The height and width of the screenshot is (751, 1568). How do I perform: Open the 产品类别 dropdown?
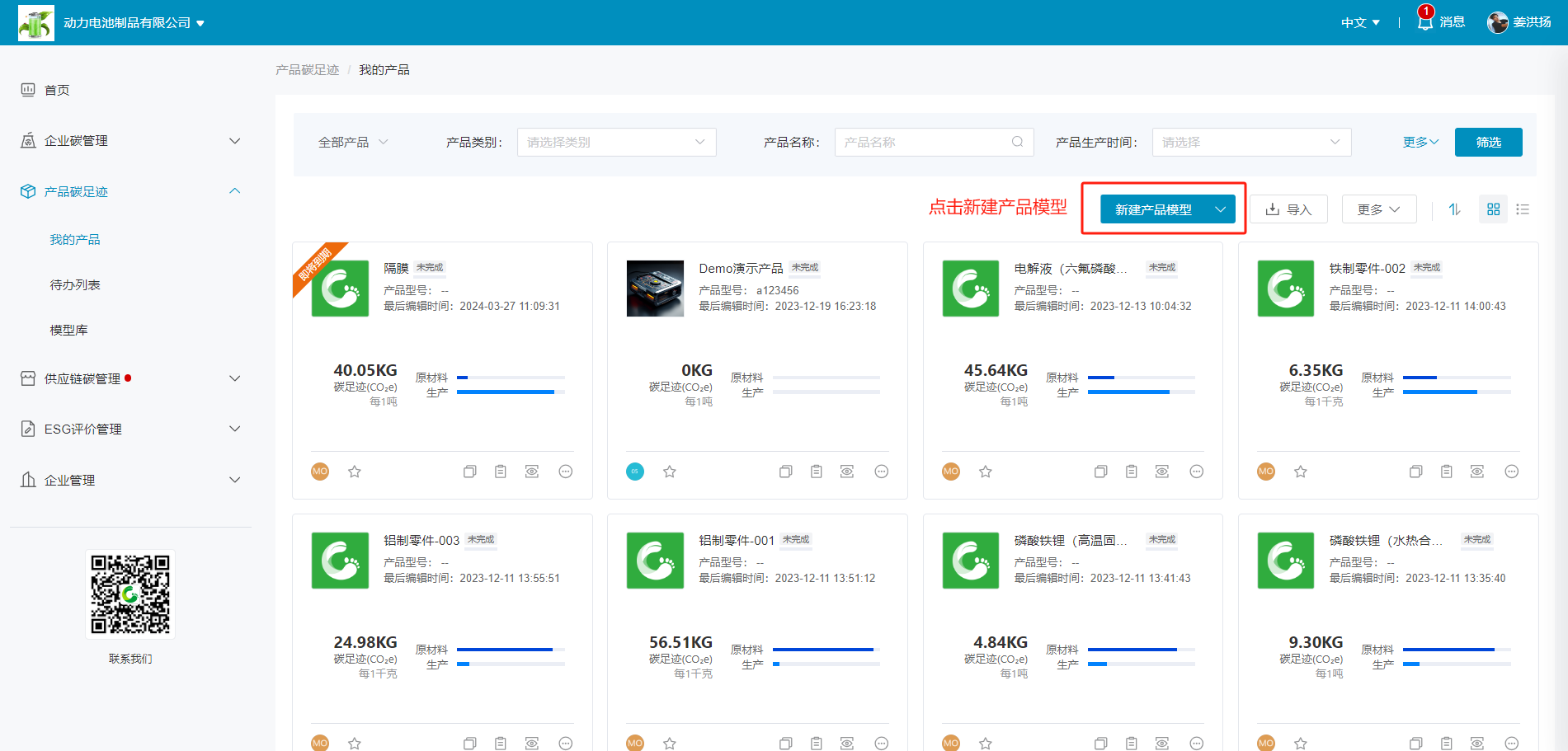[x=616, y=142]
